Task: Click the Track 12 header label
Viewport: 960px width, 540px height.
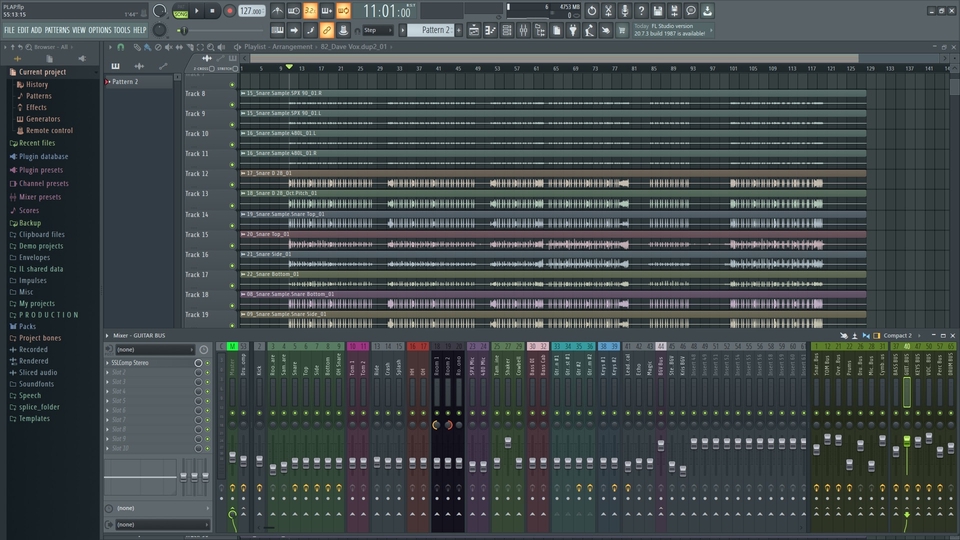Action: (197, 174)
